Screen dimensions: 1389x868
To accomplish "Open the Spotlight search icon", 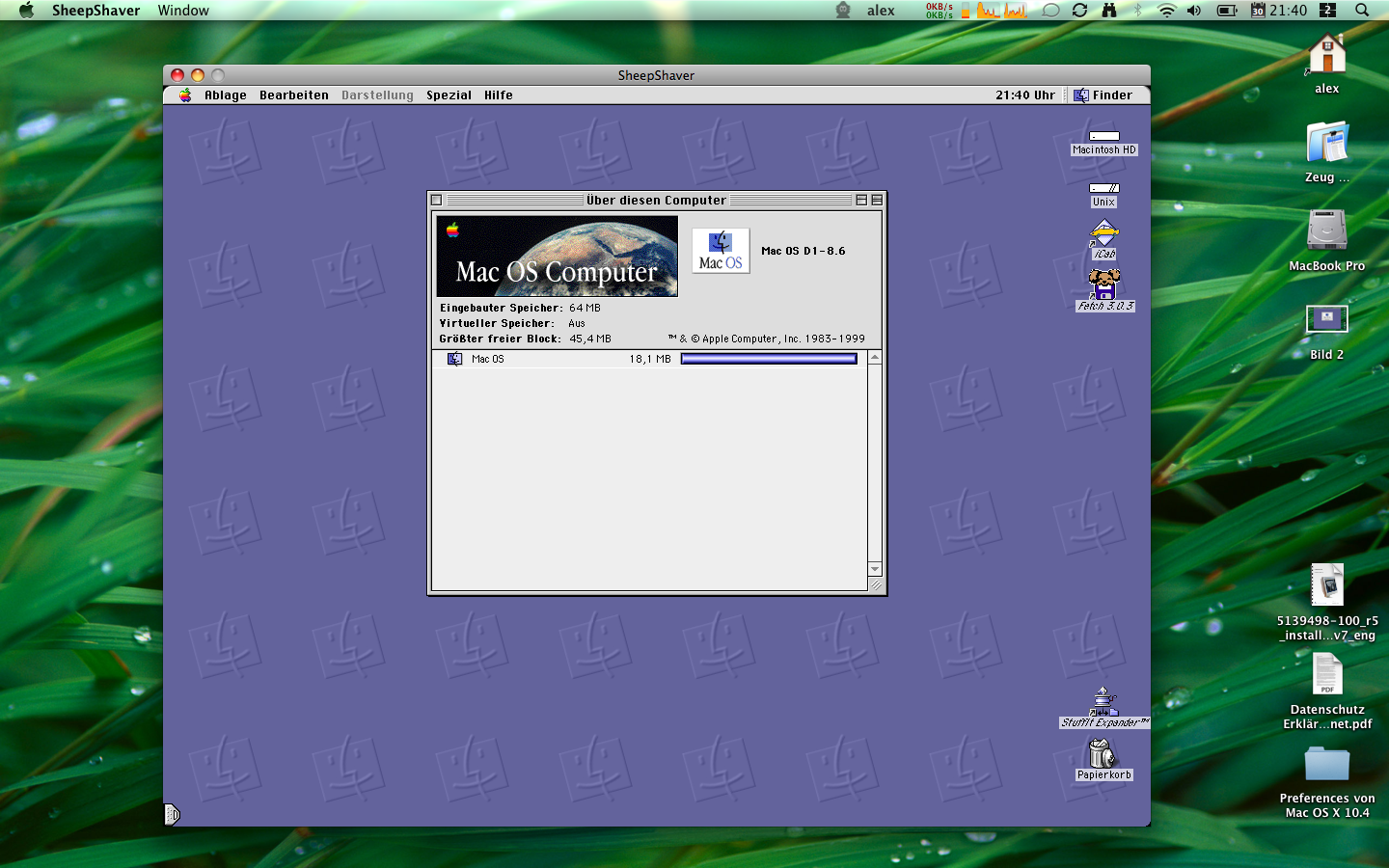I will pyautogui.click(x=1362, y=11).
